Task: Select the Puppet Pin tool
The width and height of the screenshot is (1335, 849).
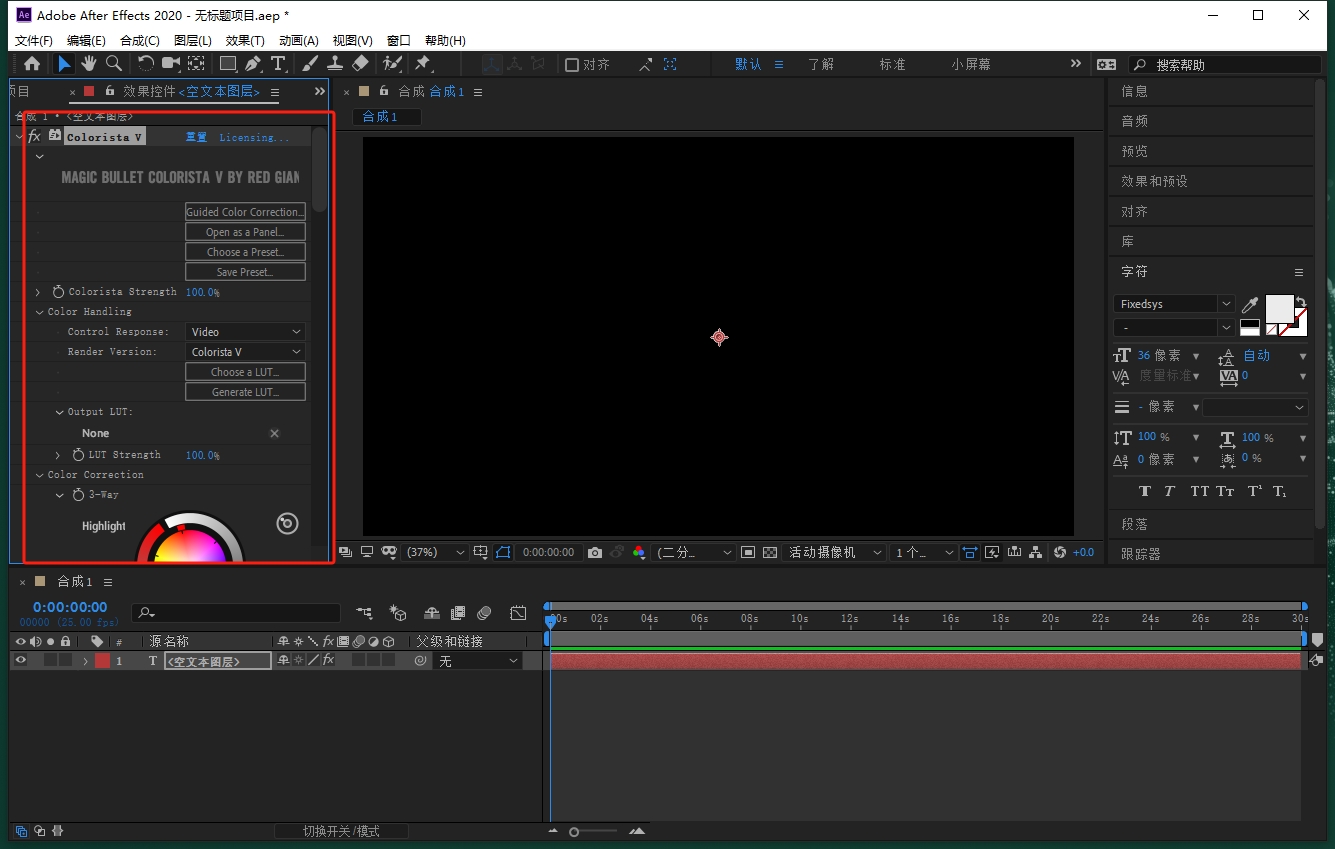Action: [x=422, y=64]
